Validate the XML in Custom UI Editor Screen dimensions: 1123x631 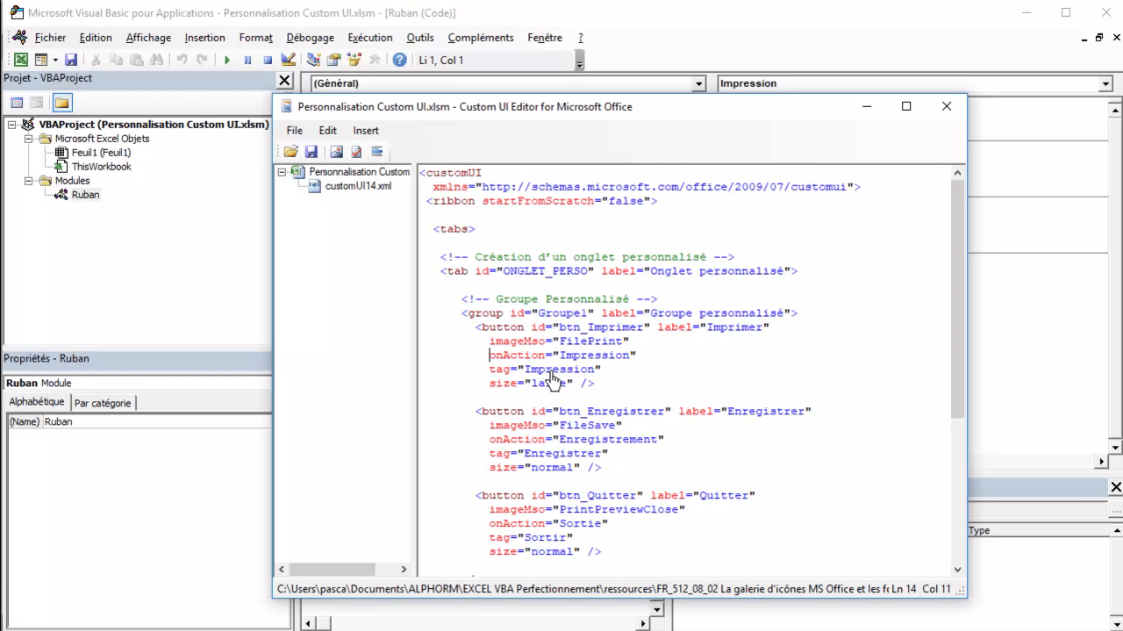click(356, 152)
